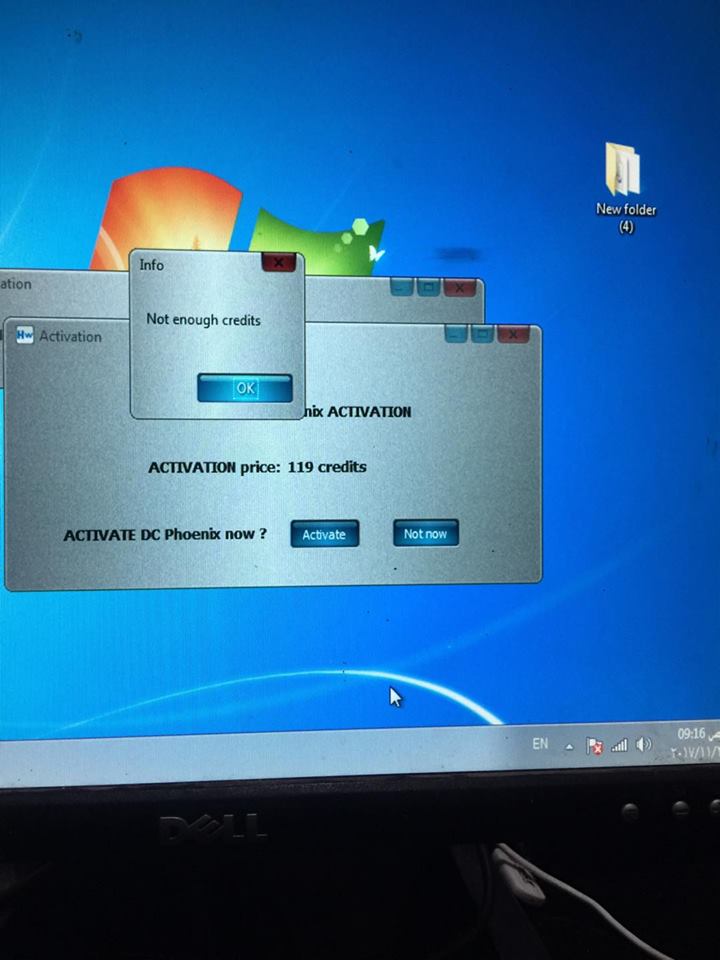Open the volume speaker icon
720x960 pixels.
(644, 745)
